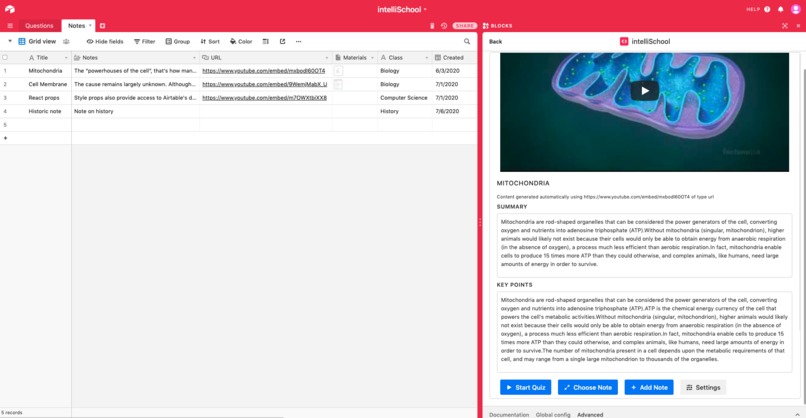Open the Materials column dropdown arrow
Viewport: 806px width, 418px height.
(x=372, y=58)
